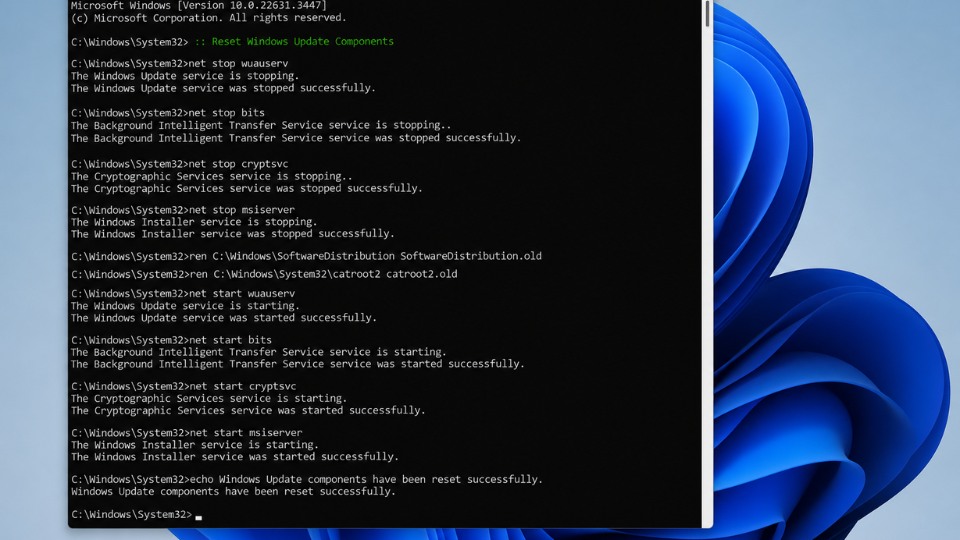Click the 'echo Windows Update components have been reset' command

pos(307,480)
